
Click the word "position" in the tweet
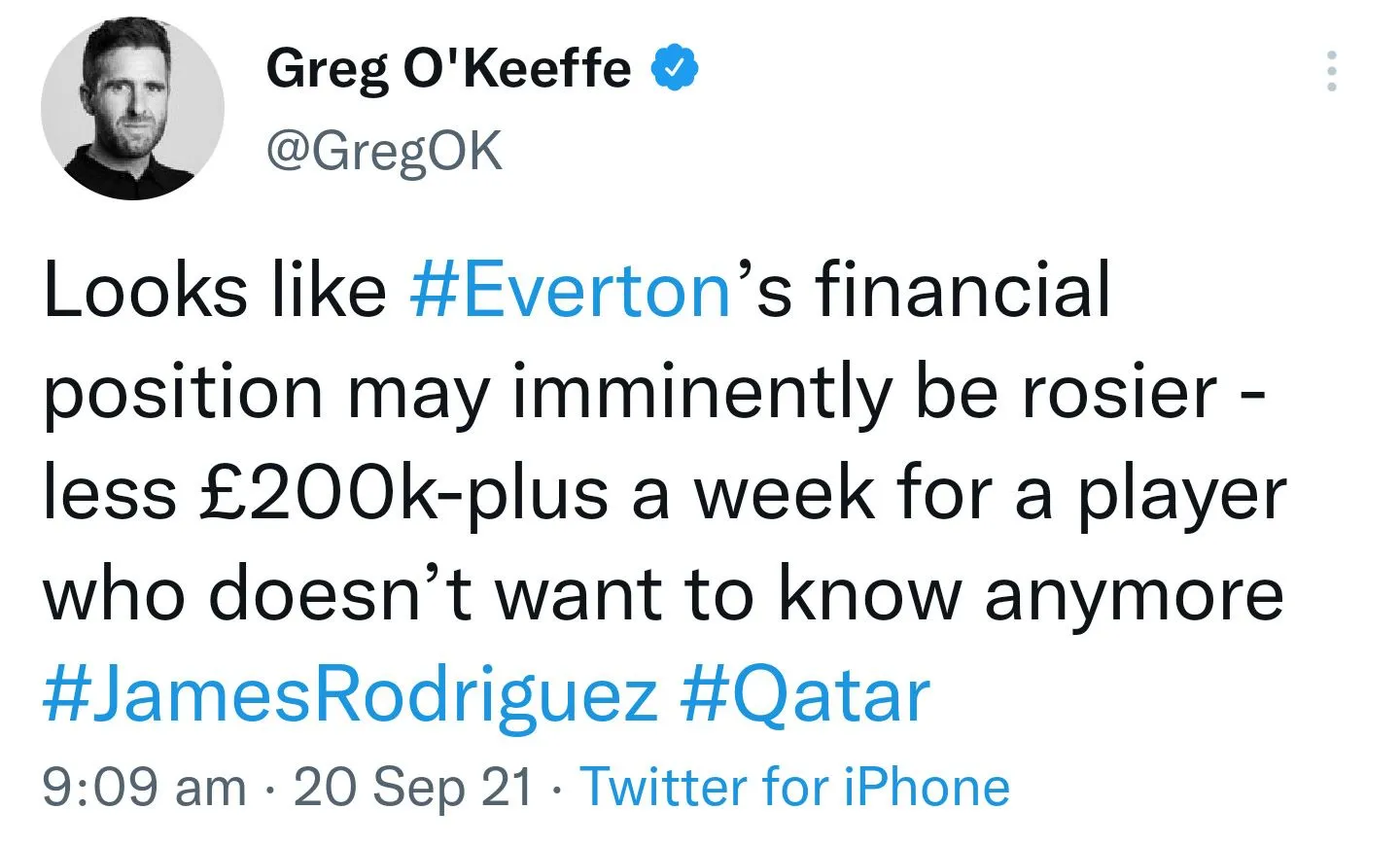pyautogui.click(x=183, y=392)
